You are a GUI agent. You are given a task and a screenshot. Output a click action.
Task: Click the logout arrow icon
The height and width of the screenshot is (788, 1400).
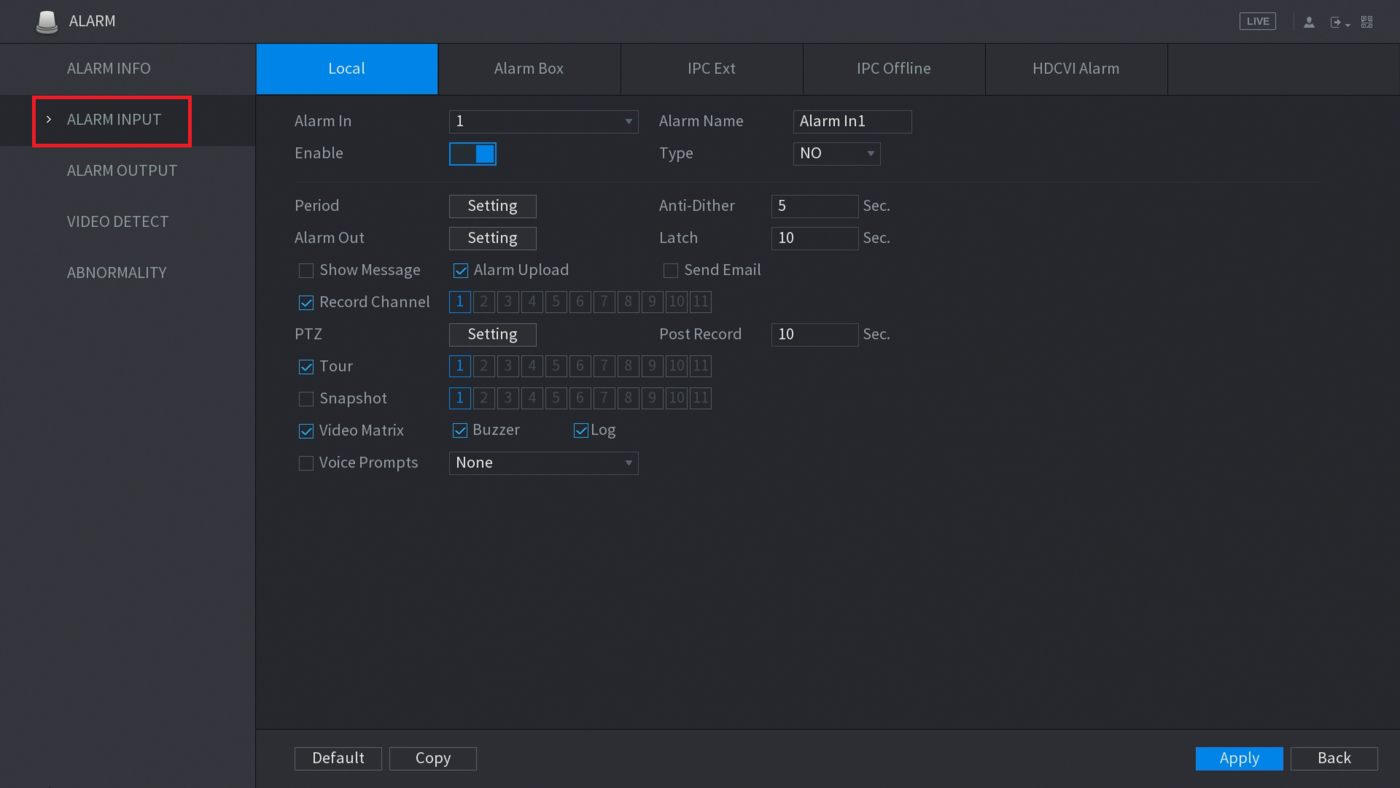[1336, 22]
